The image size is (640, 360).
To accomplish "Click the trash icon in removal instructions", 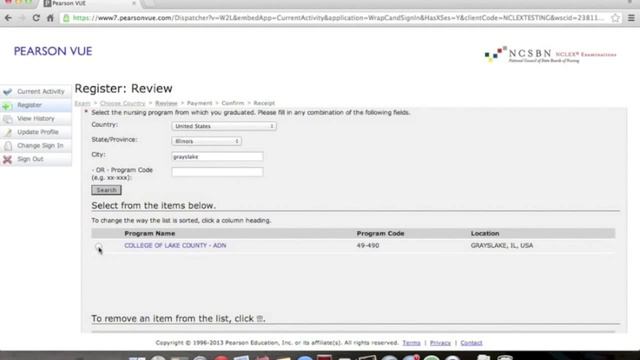I will [259, 319].
